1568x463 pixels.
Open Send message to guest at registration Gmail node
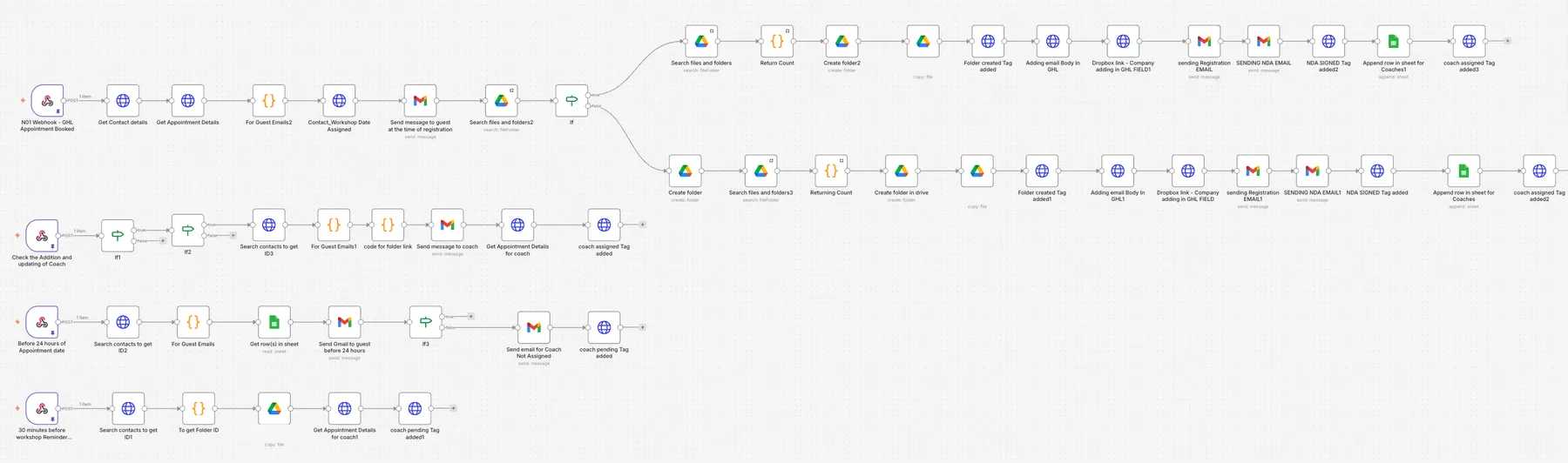420,101
